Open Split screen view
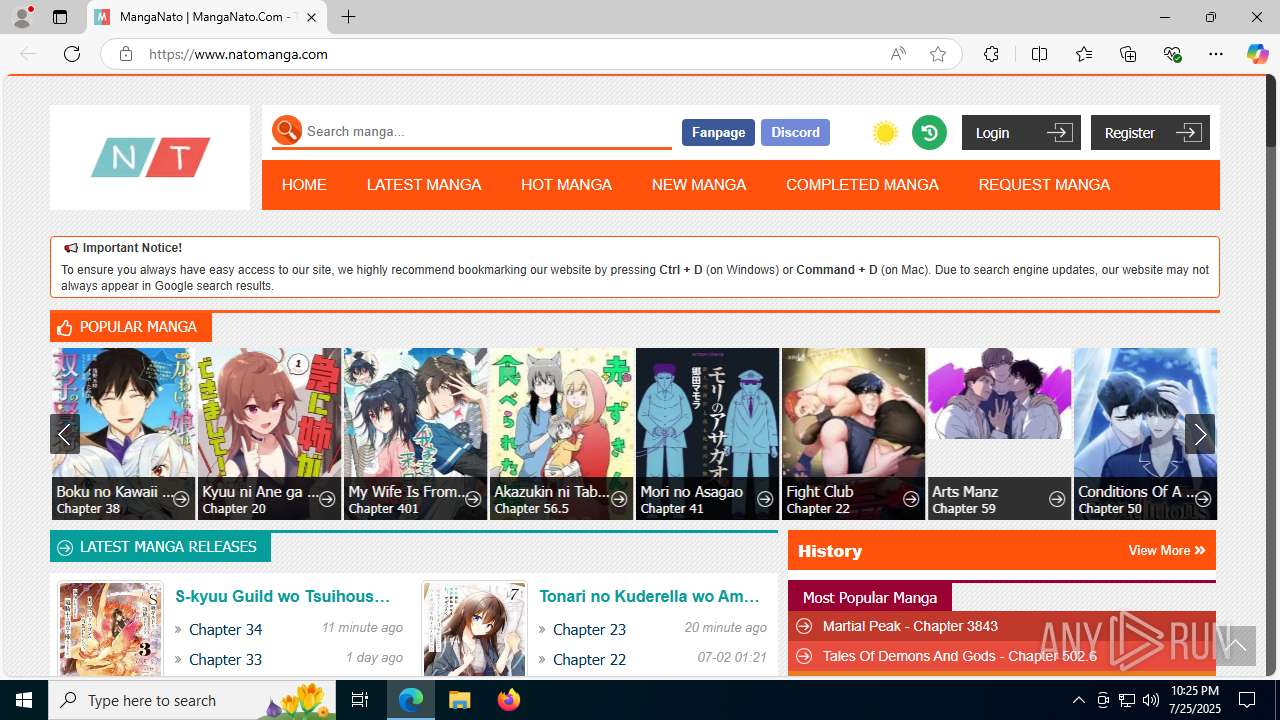Viewport: 1280px width, 720px height. click(1039, 54)
